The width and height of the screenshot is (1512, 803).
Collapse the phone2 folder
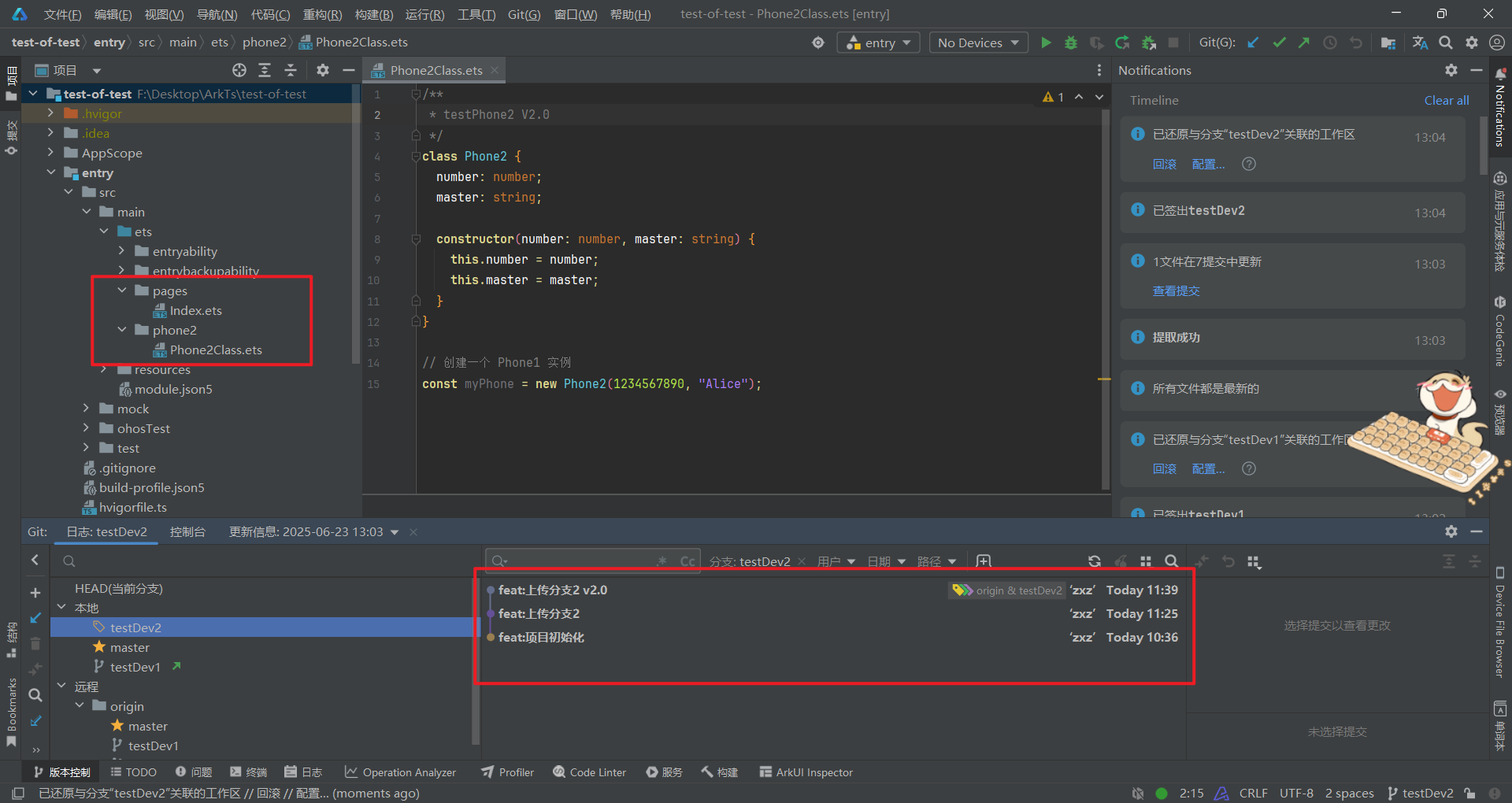pos(122,330)
